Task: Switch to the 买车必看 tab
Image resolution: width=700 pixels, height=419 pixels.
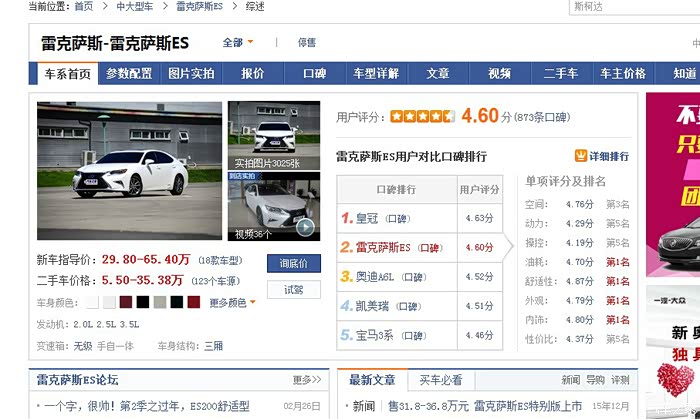Action: pyautogui.click(x=441, y=380)
